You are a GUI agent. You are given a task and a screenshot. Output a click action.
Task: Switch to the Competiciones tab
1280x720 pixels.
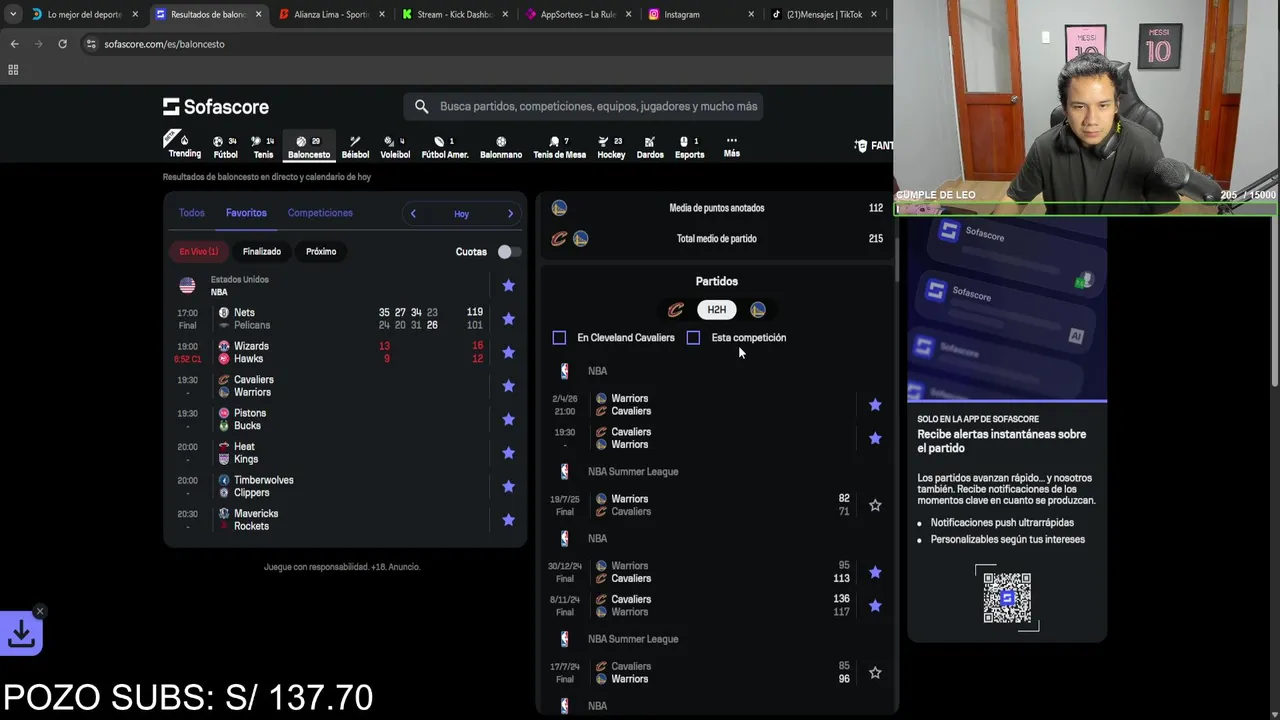click(320, 213)
